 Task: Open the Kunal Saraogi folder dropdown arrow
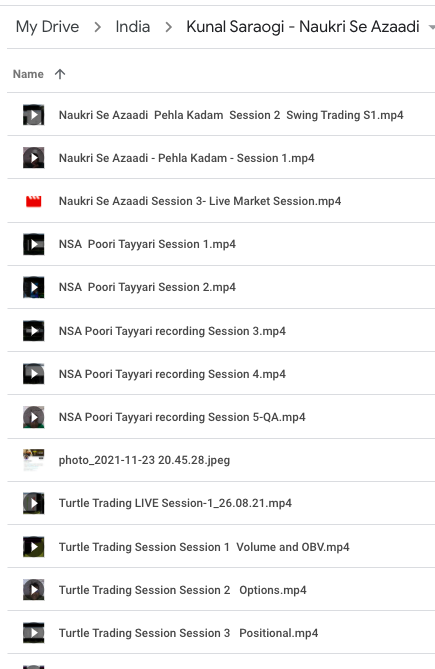coord(431,27)
